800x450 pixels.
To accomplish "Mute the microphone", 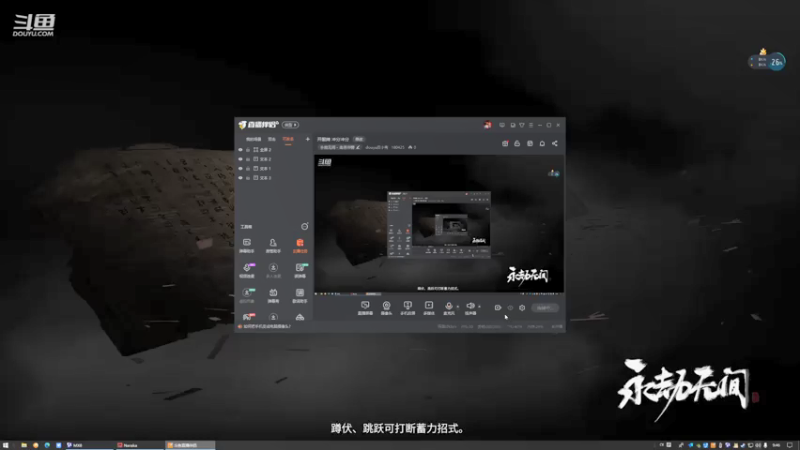I will (x=448, y=308).
